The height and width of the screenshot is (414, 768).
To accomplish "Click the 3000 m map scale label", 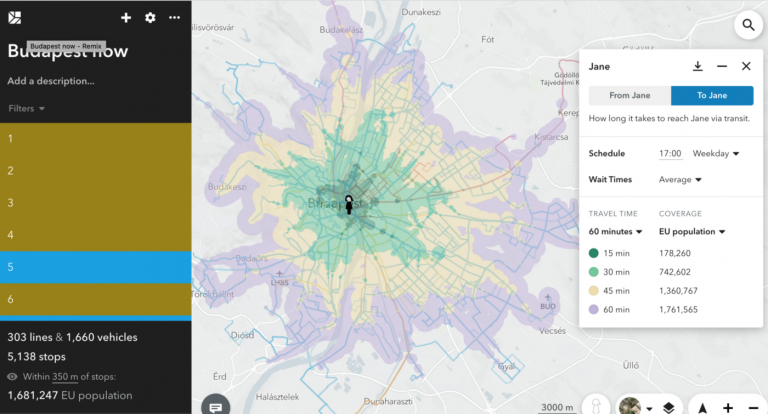I will point(557,408).
